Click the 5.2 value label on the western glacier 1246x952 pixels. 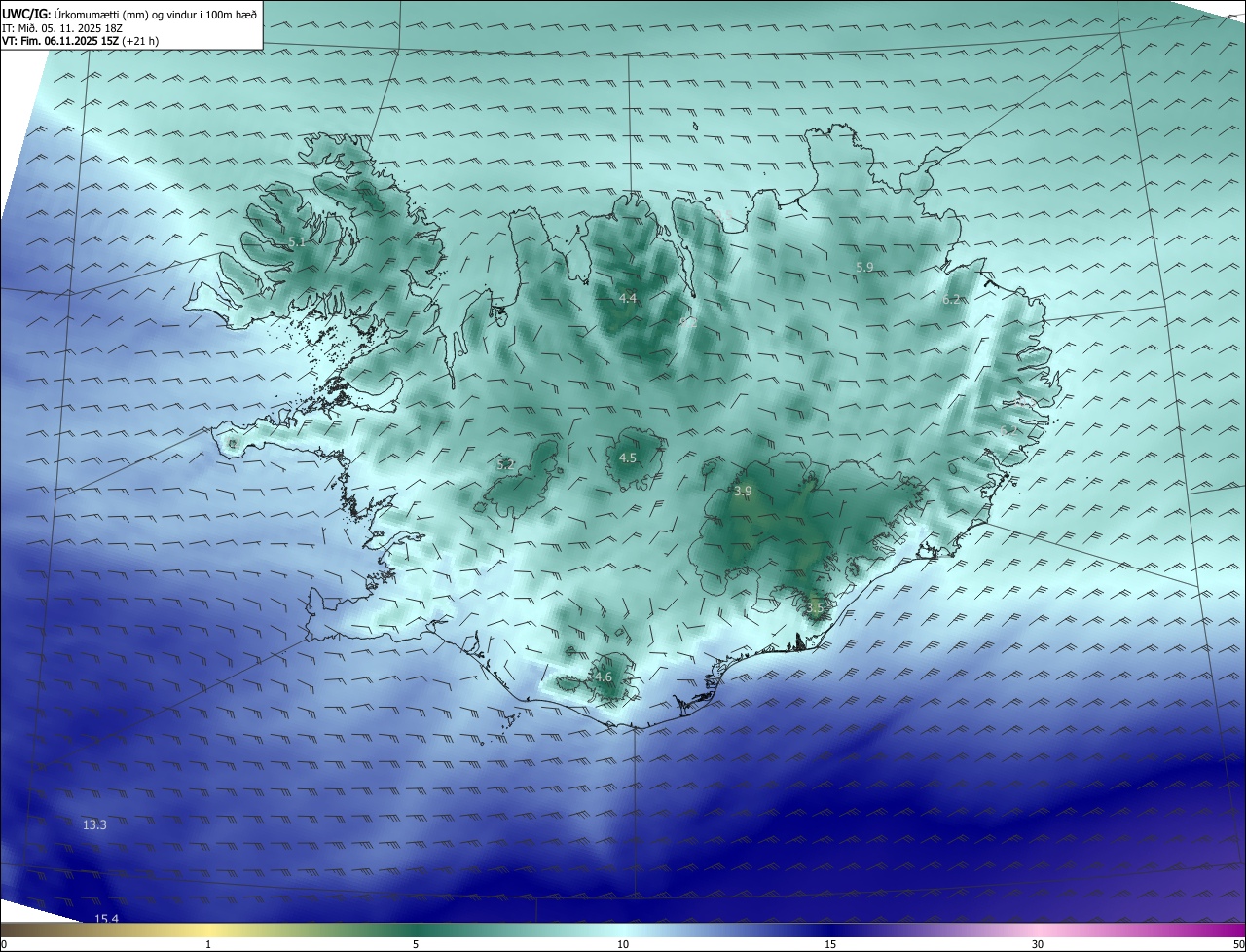click(505, 465)
